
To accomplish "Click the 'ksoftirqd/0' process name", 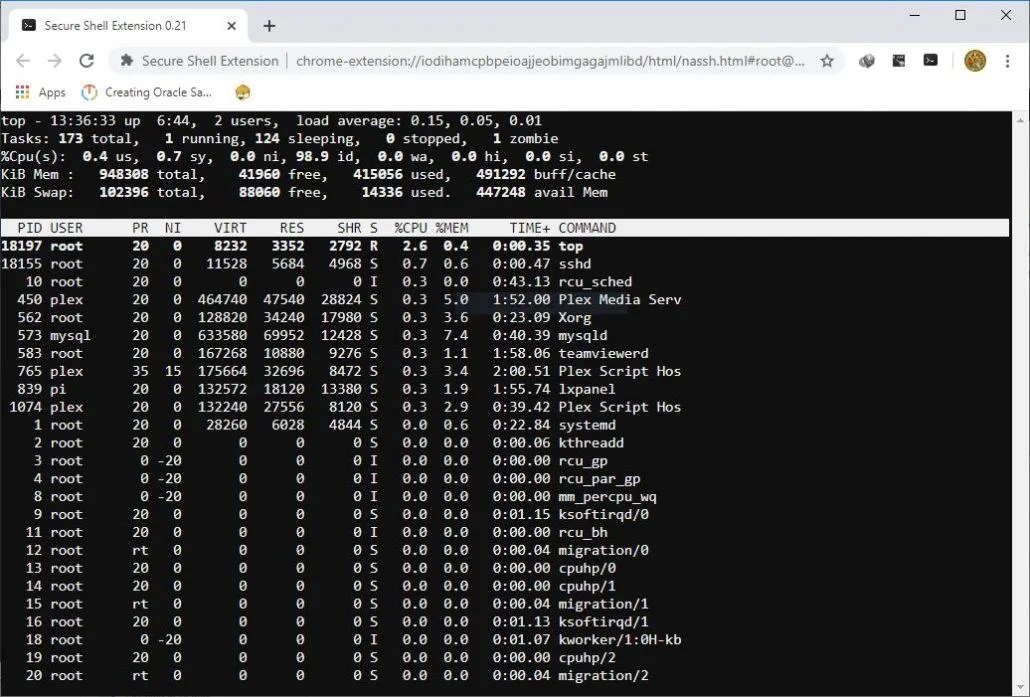I will [x=603, y=514].
